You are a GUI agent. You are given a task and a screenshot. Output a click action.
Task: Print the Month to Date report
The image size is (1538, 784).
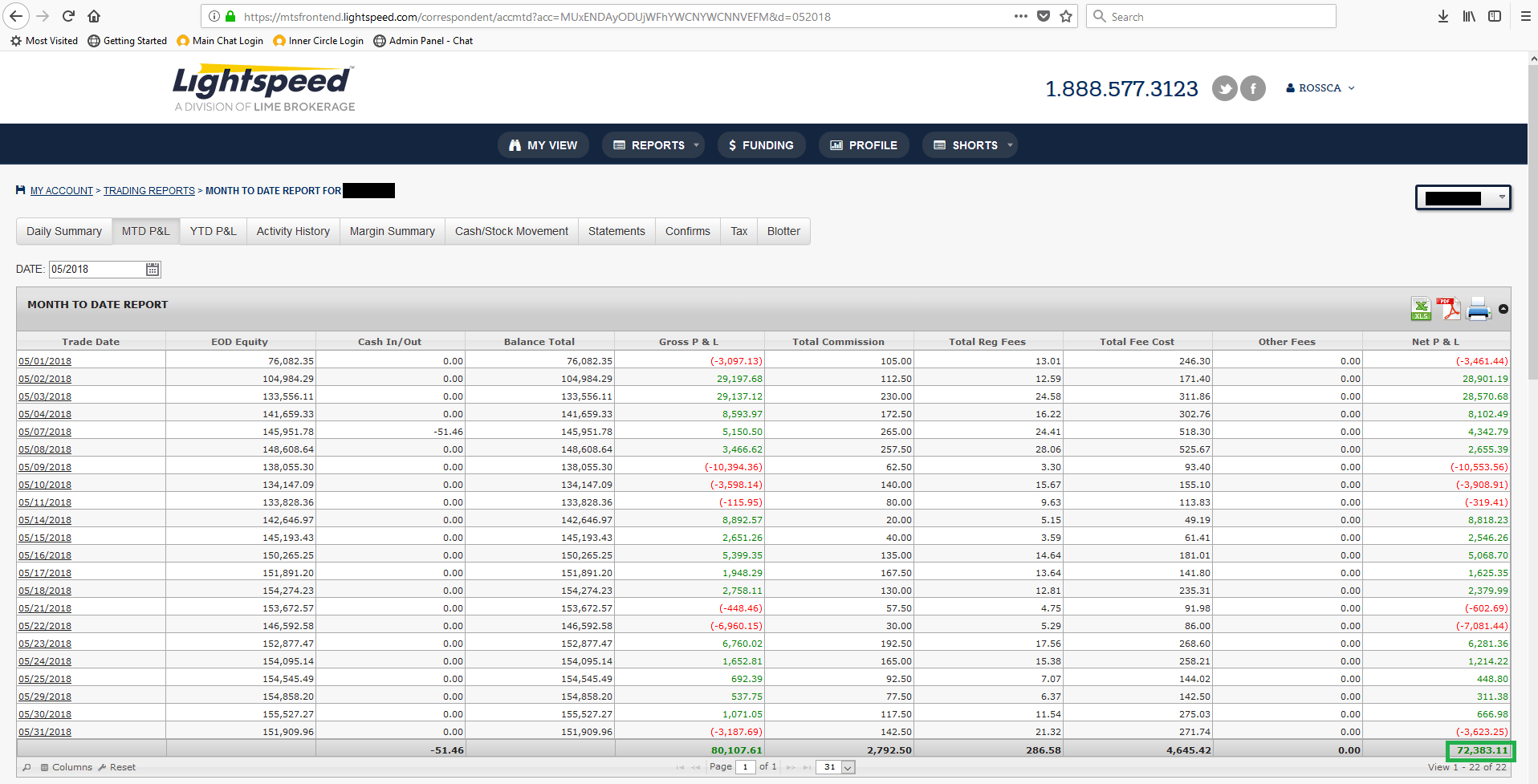(x=1479, y=308)
